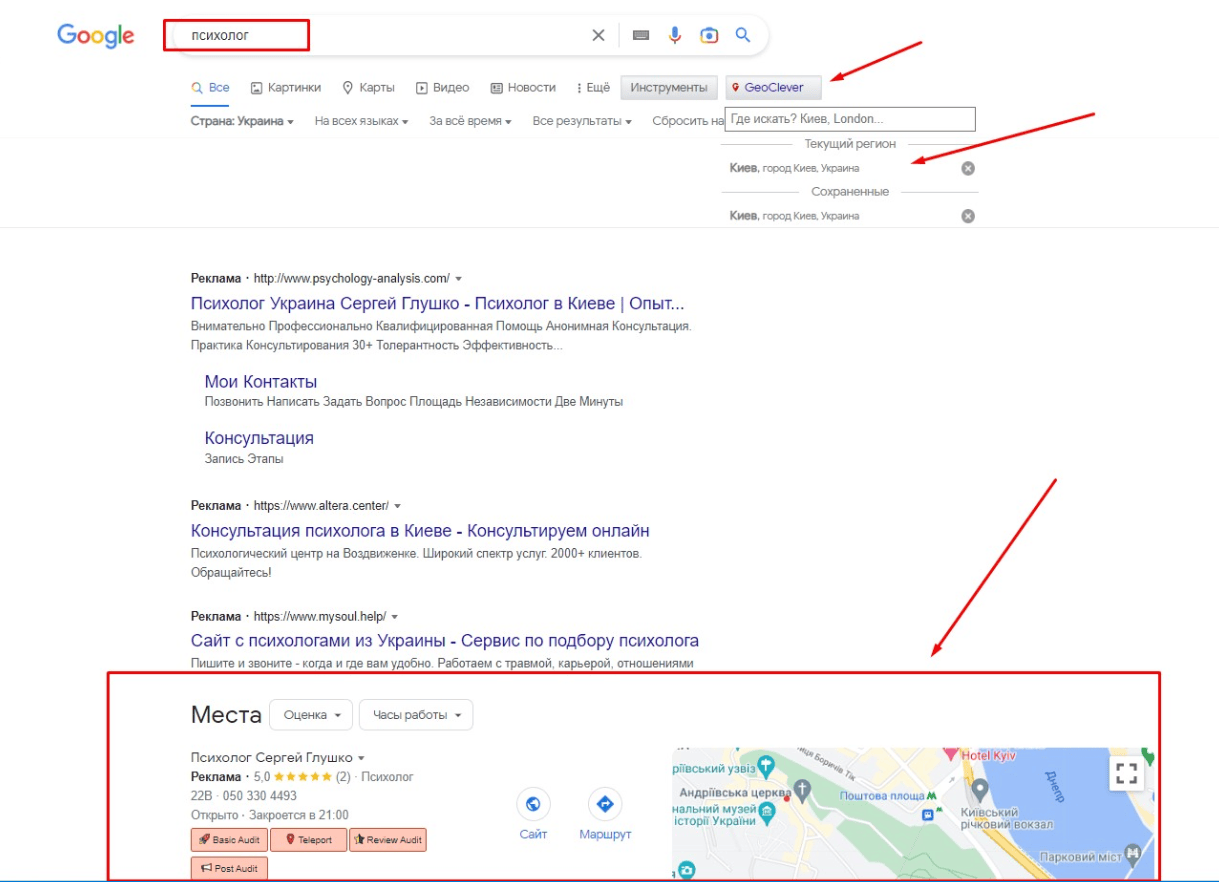Screen dimensions: 1219x882
Task: Open Консультация sitelink
Action: [x=259, y=438]
